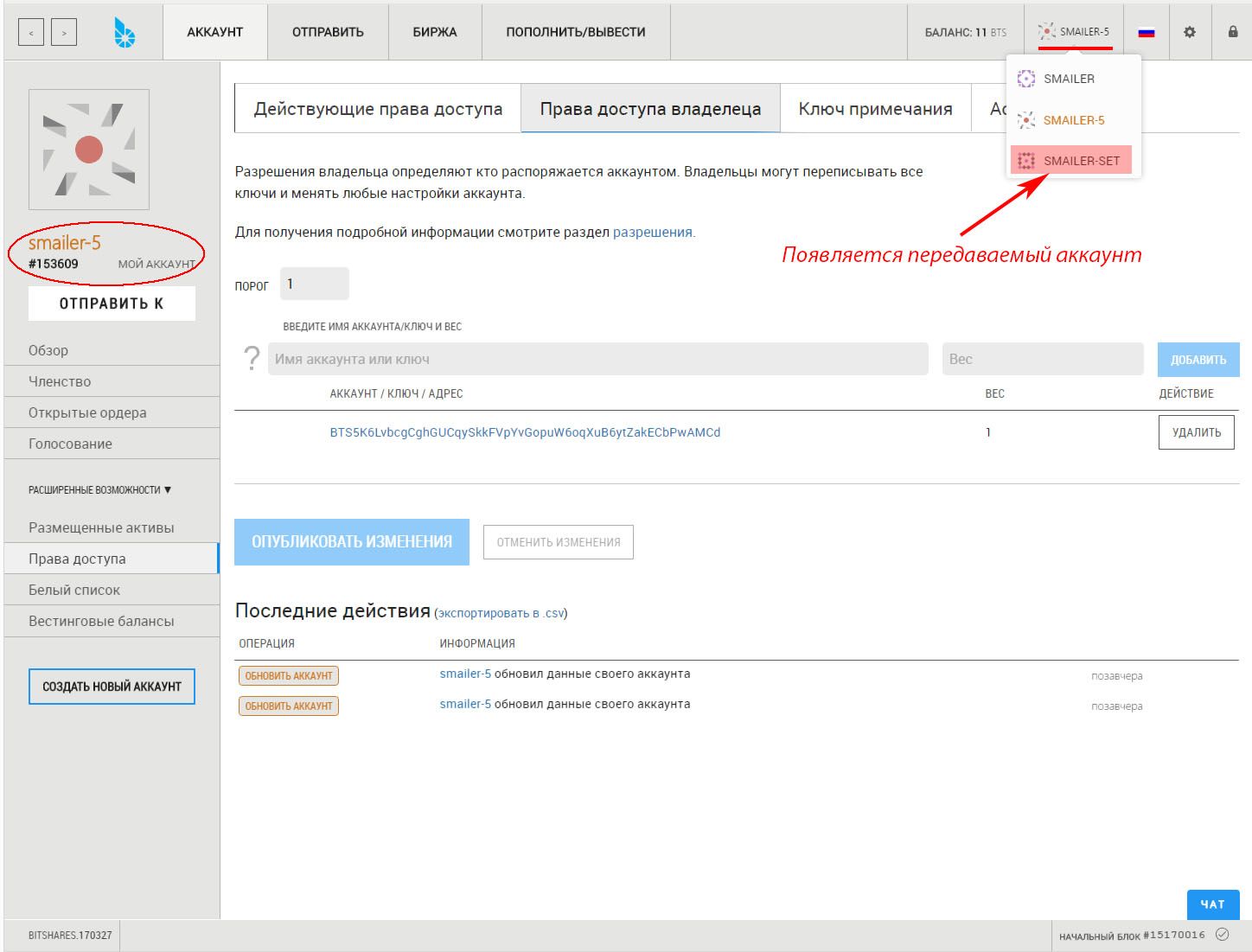Open Членство in the sidebar

click(112, 381)
